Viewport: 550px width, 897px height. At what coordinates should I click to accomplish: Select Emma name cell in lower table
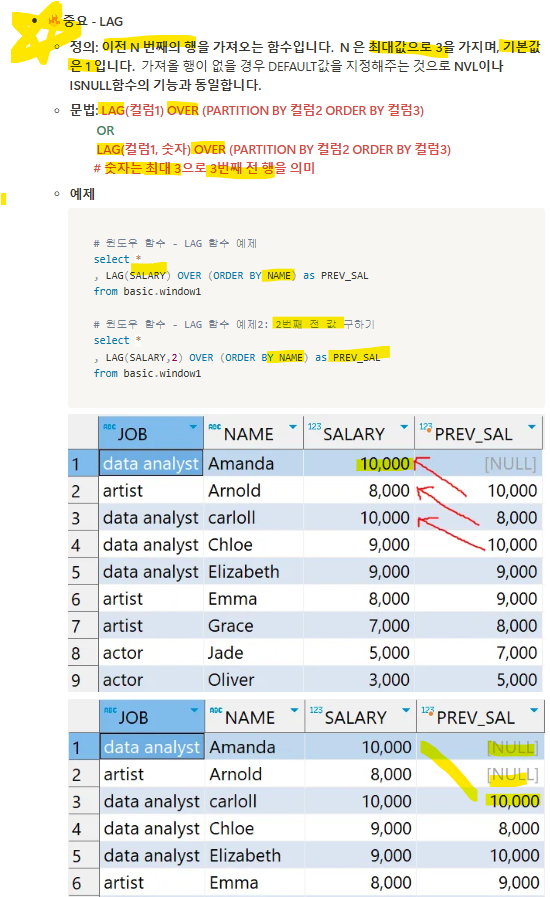(x=254, y=883)
